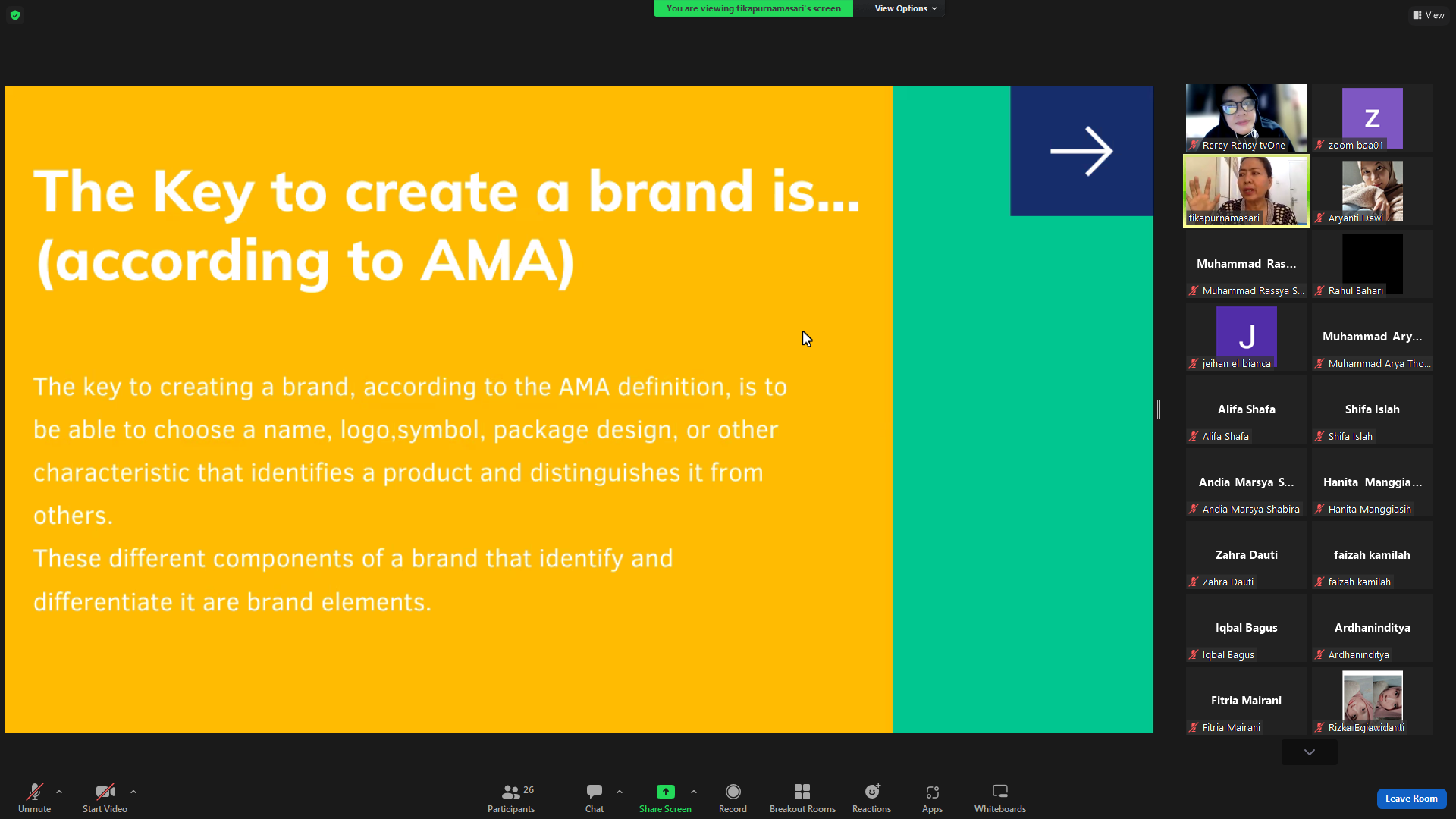Select Rizka Egiawidanti video thumbnail
The image size is (1456, 819).
[x=1373, y=701]
